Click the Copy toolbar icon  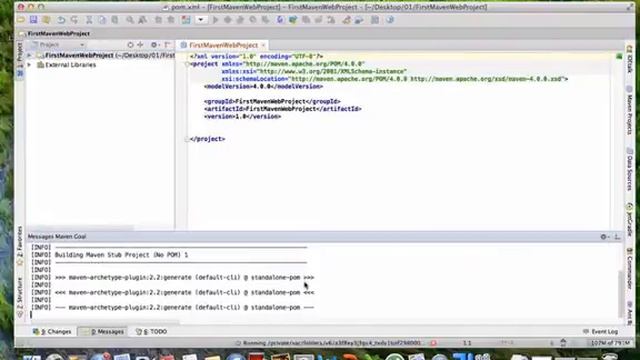tap(102, 20)
